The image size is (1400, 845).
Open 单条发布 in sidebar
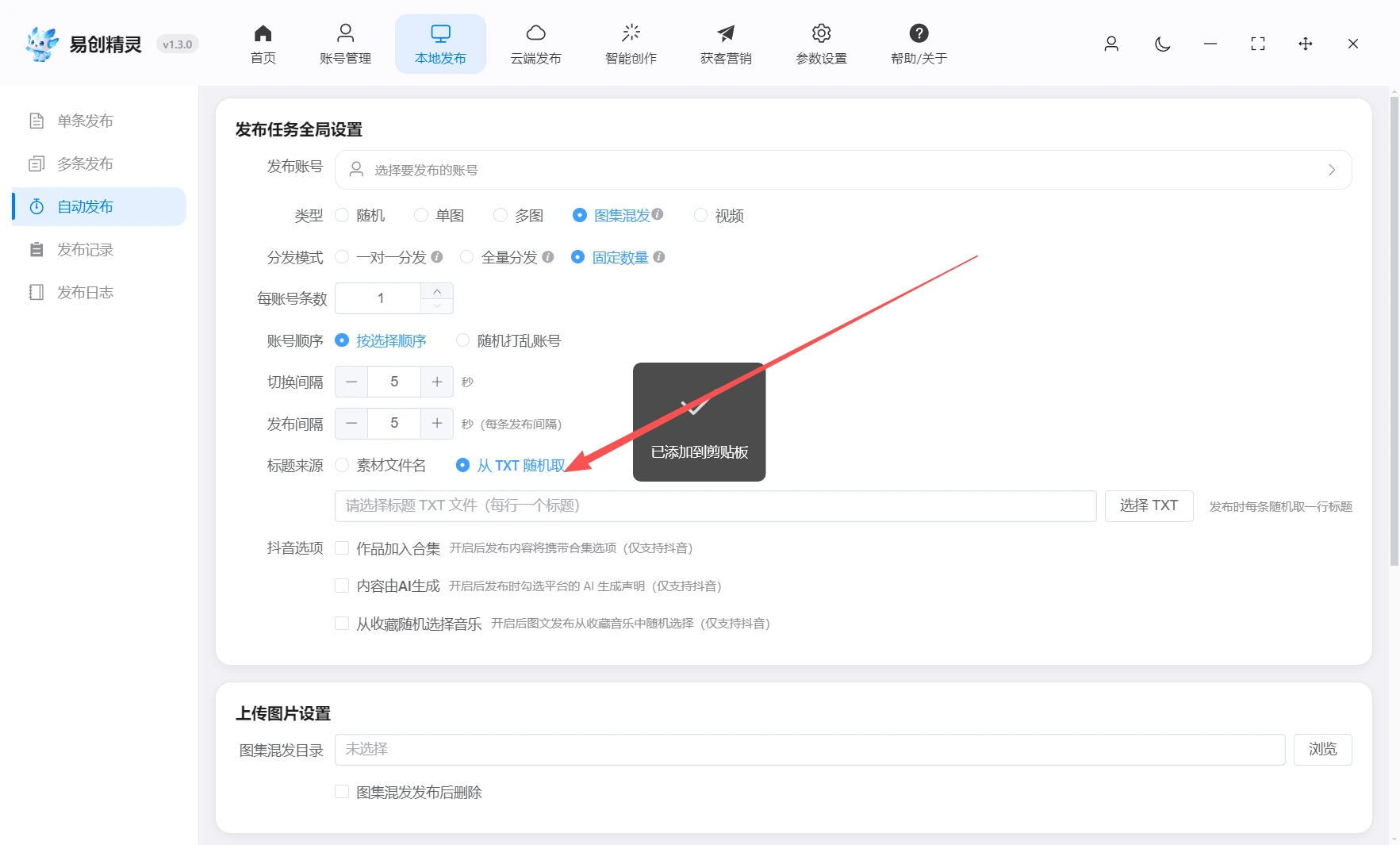99,121
